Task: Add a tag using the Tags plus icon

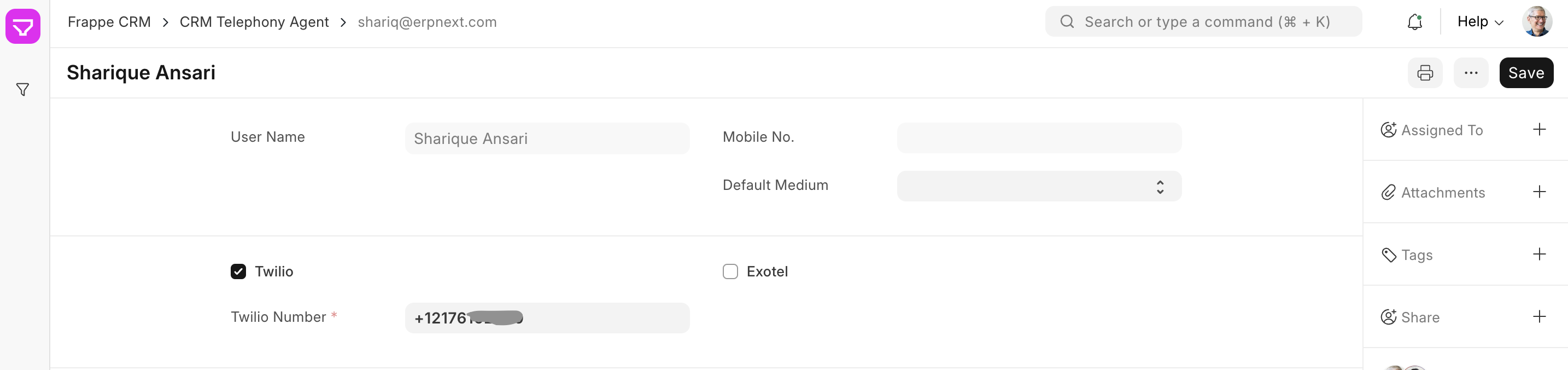Action: [x=1540, y=254]
